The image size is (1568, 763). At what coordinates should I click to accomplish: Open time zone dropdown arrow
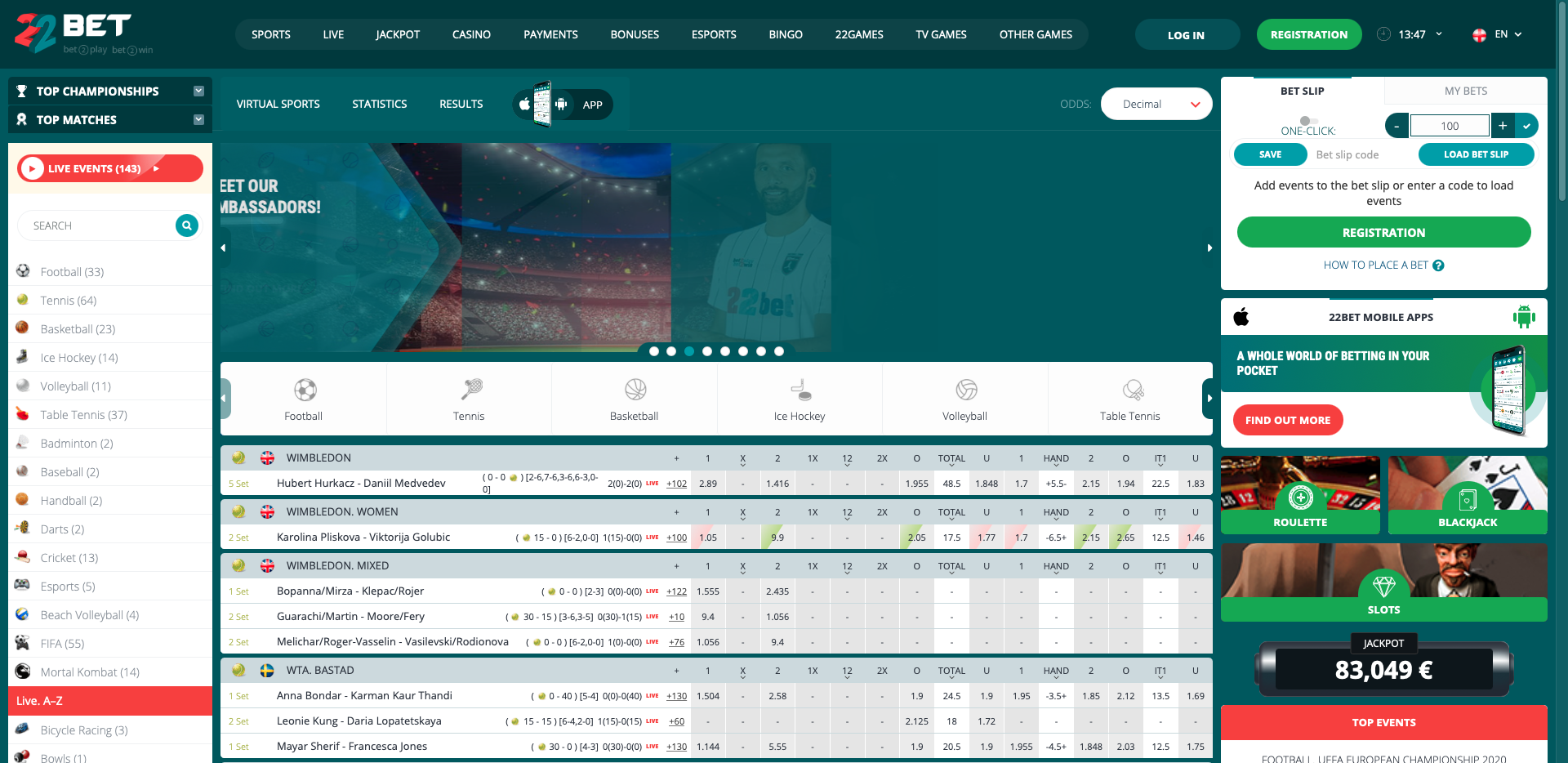pyautogui.click(x=1439, y=34)
